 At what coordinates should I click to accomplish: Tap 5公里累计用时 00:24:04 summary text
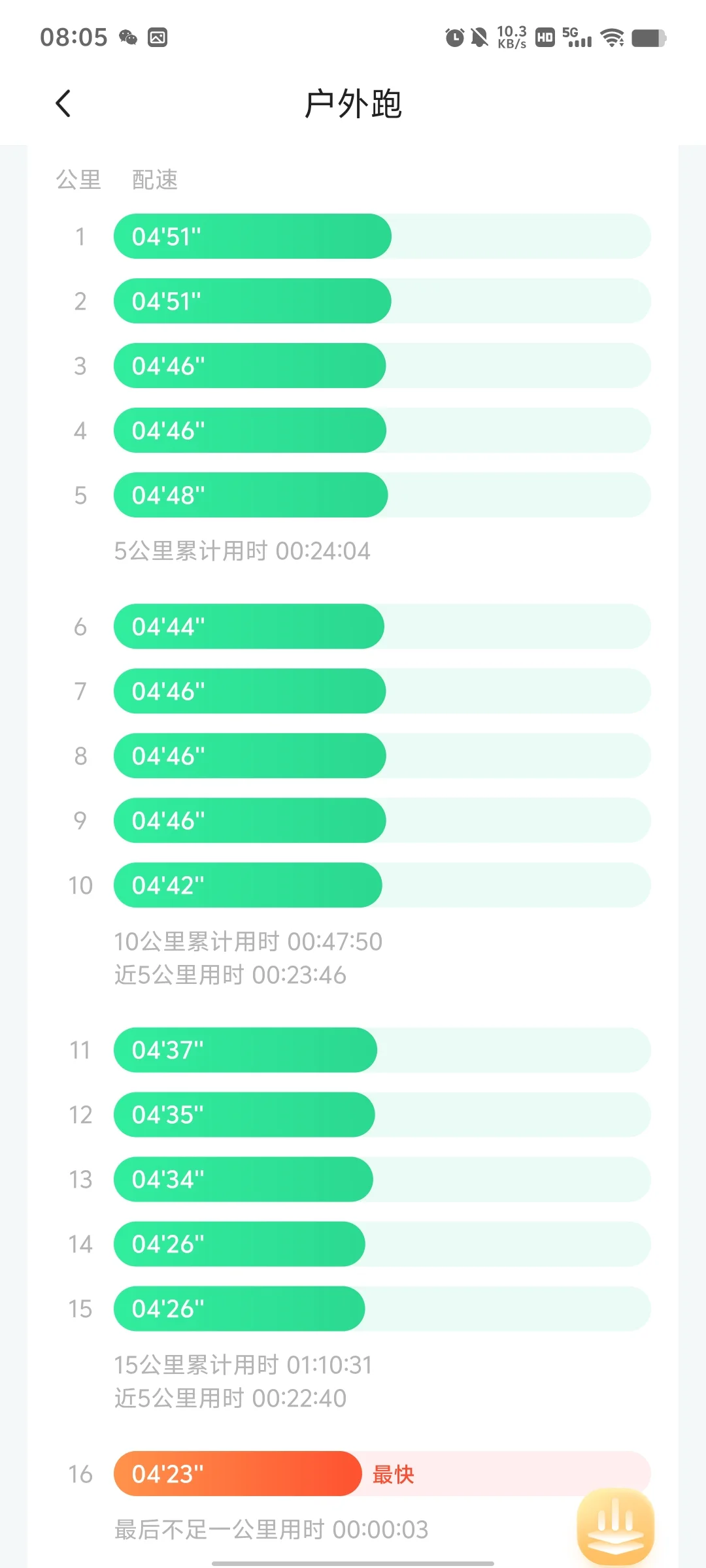pos(242,551)
